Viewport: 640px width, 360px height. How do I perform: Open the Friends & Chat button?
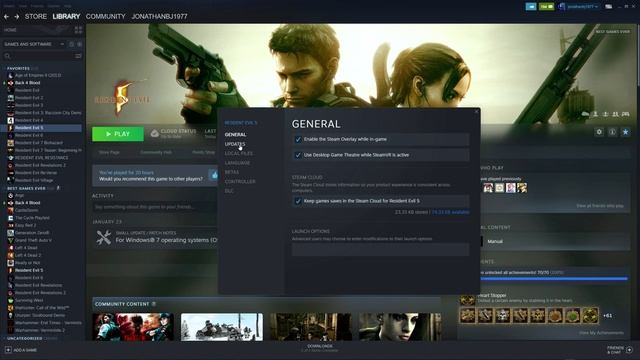tap(620, 350)
